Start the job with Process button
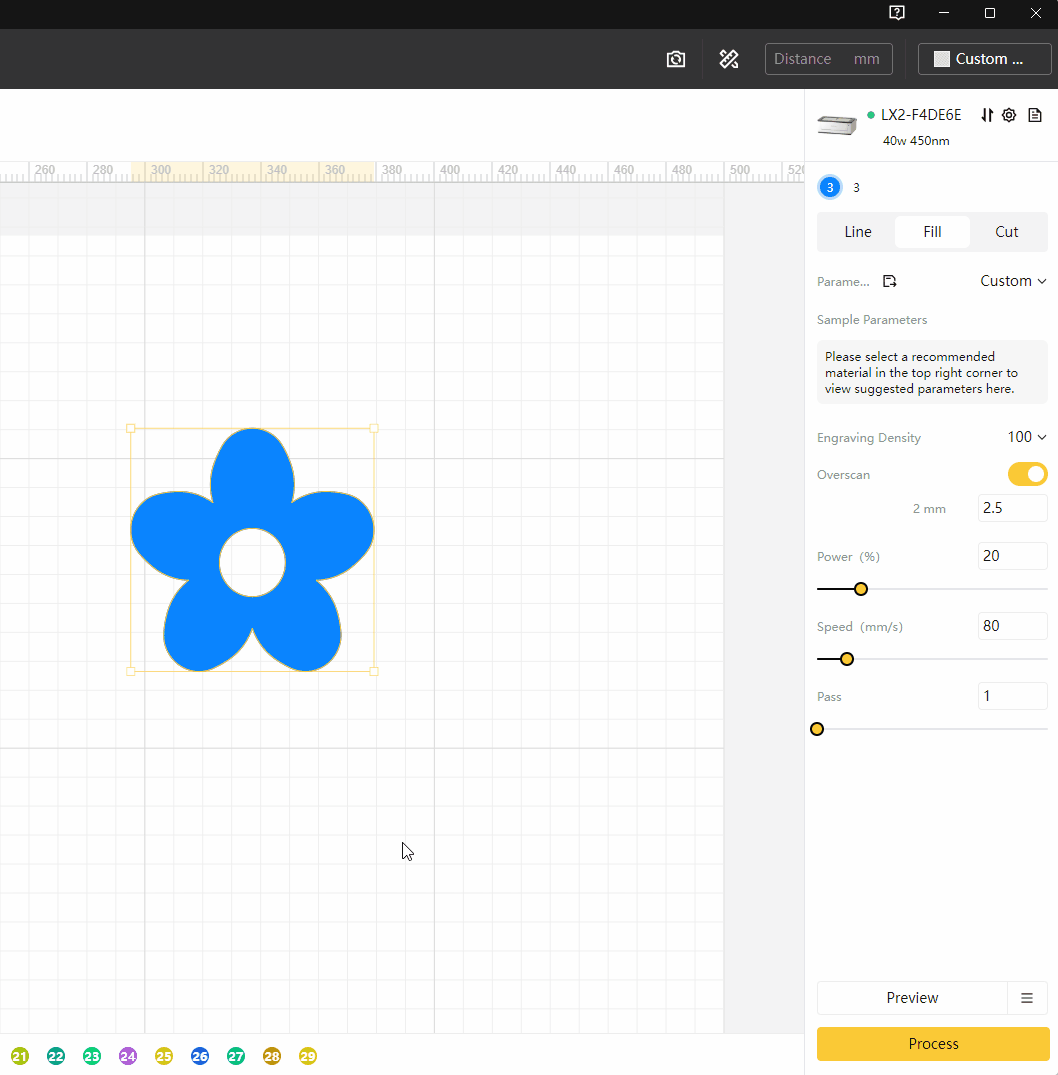Screen dimensions: 1058x1075 tap(933, 1043)
